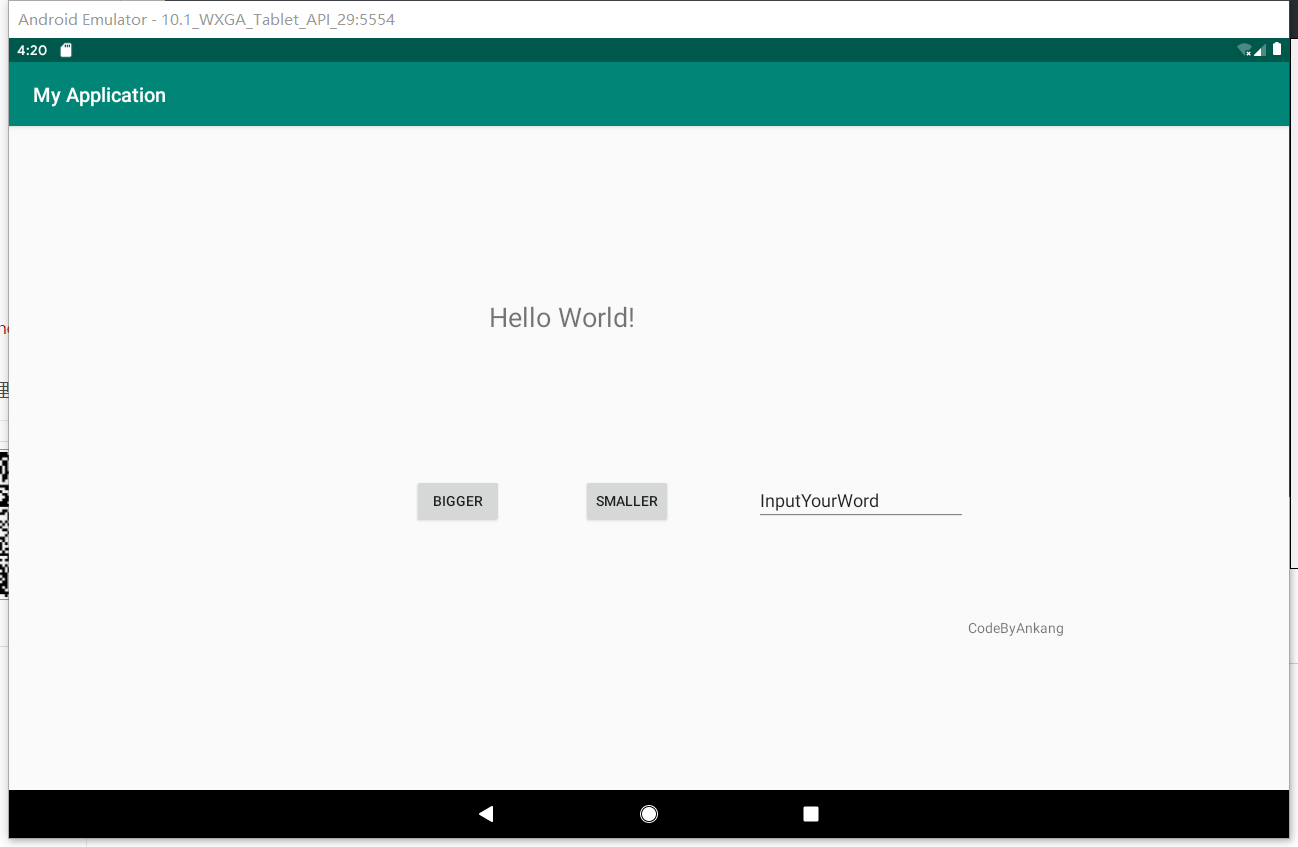Click the SD card icon in status bar
The width and height of the screenshot is (1298, 847).
tap(65, 49)
